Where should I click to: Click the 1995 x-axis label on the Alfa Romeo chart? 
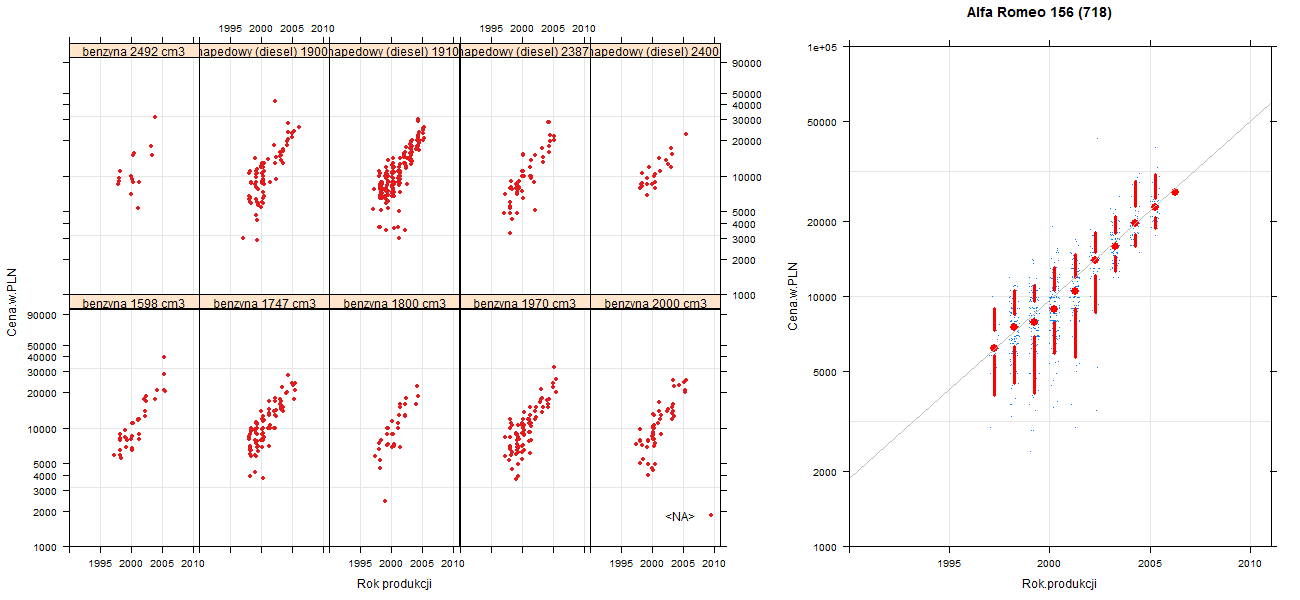pyautogui.click(x=949, y=563)
